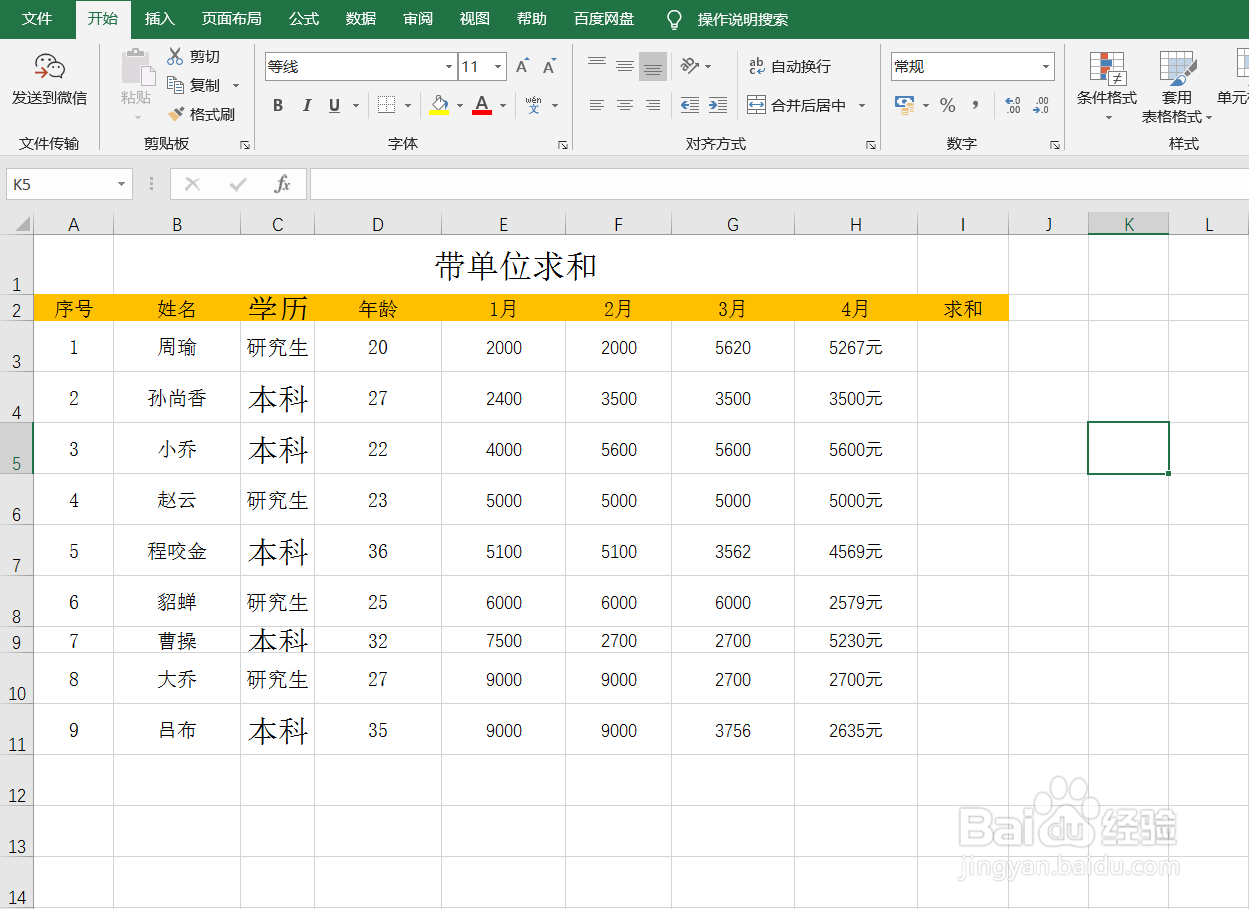Switch to the 插入 tab
Viewport: 1249px width, 909px height.
159,19
